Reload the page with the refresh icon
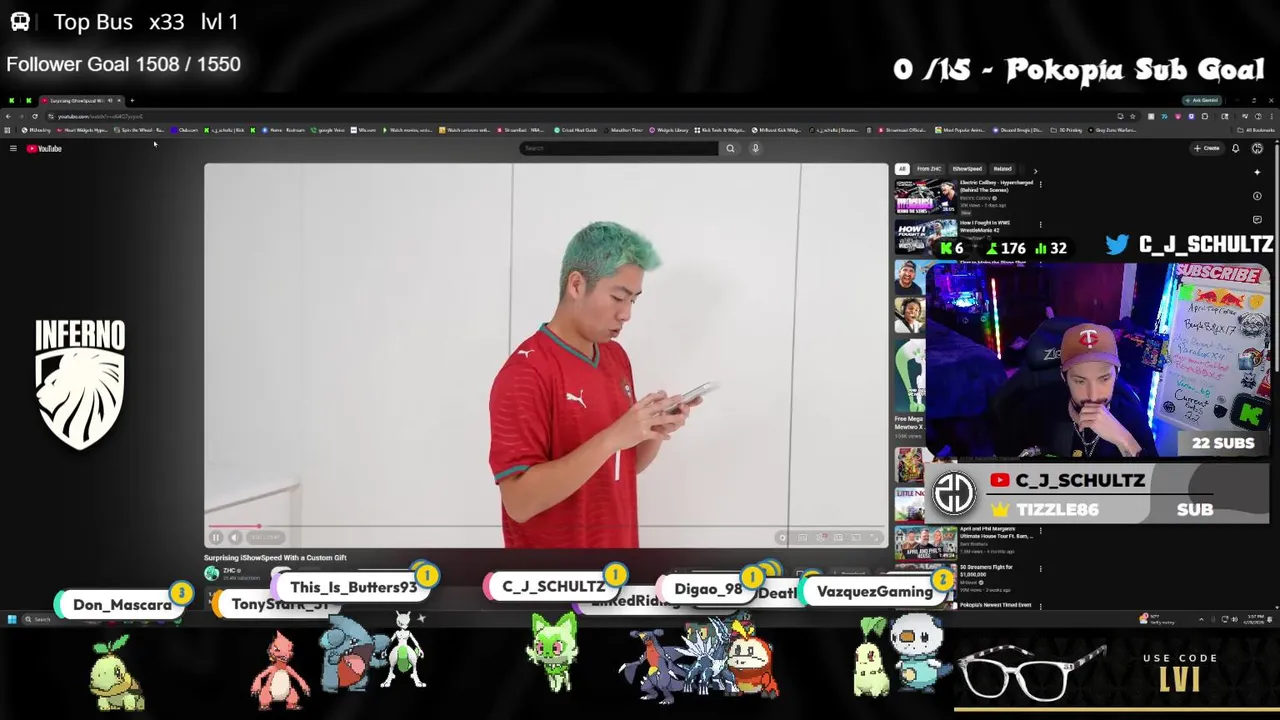1280x720 pixels. pos(35,116)
